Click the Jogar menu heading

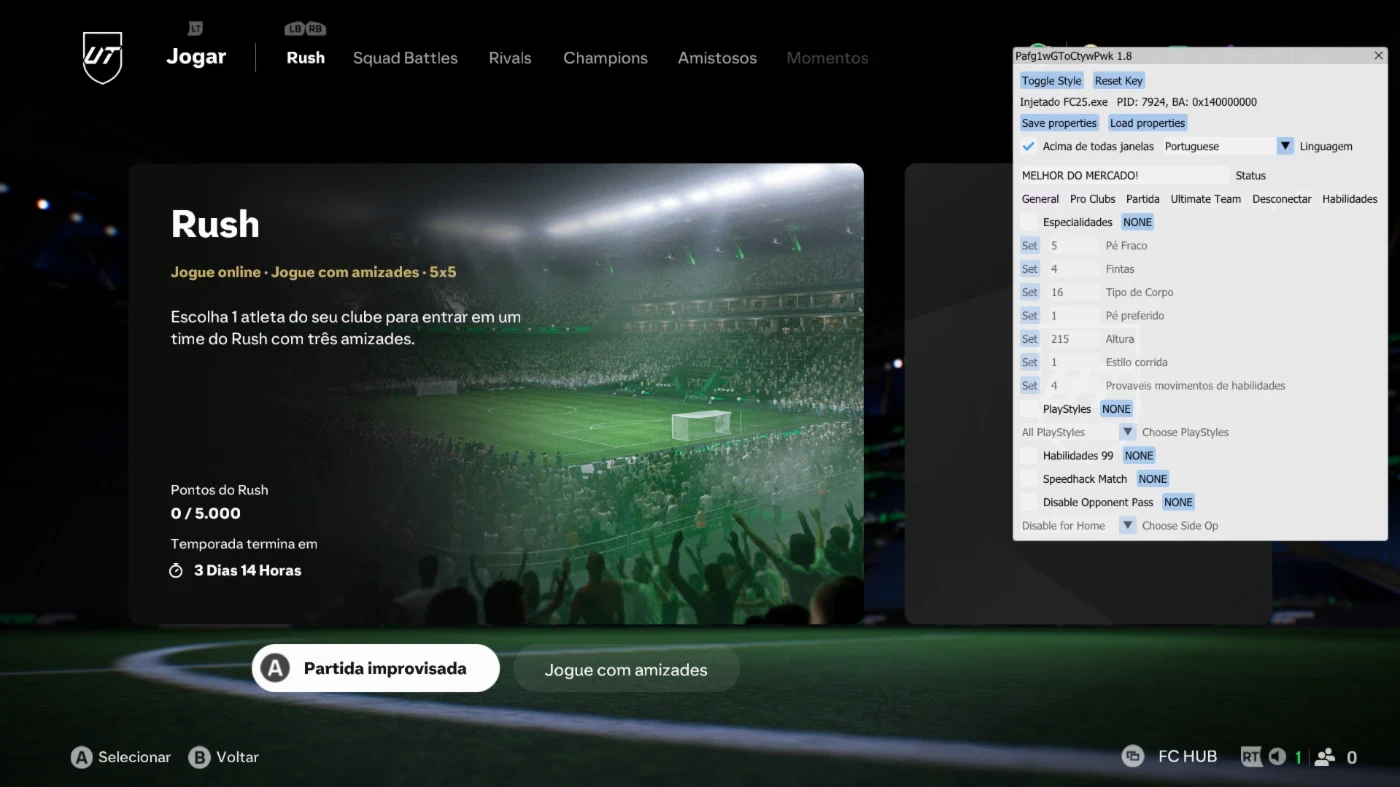tap(196, 57)
